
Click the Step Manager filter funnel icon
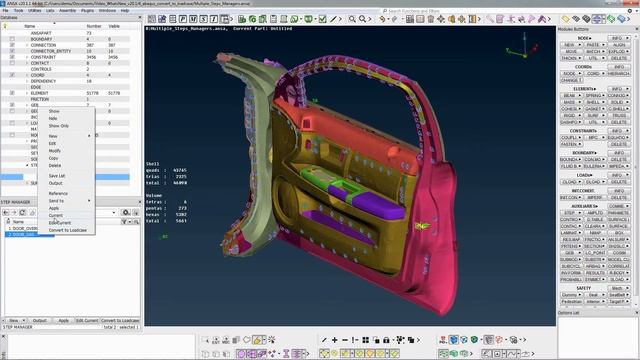124,222
